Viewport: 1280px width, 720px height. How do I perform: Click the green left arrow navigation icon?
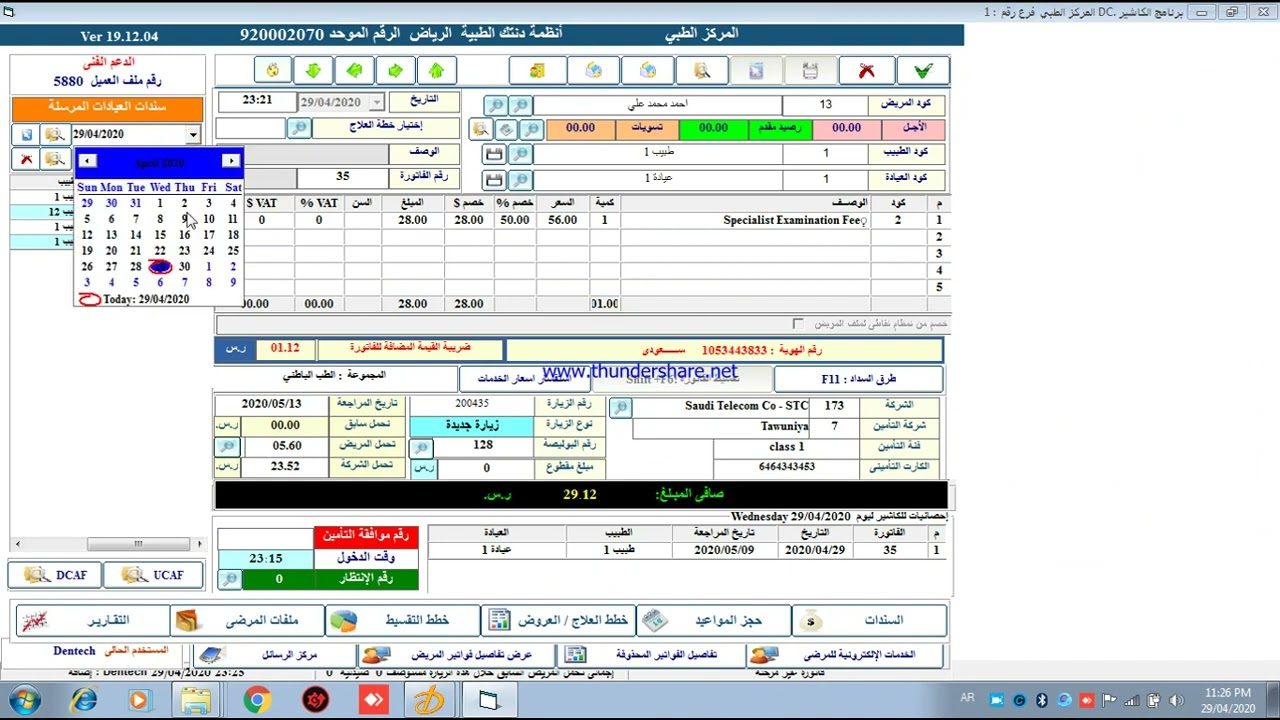pyautogui.click(x=354, y=71)
